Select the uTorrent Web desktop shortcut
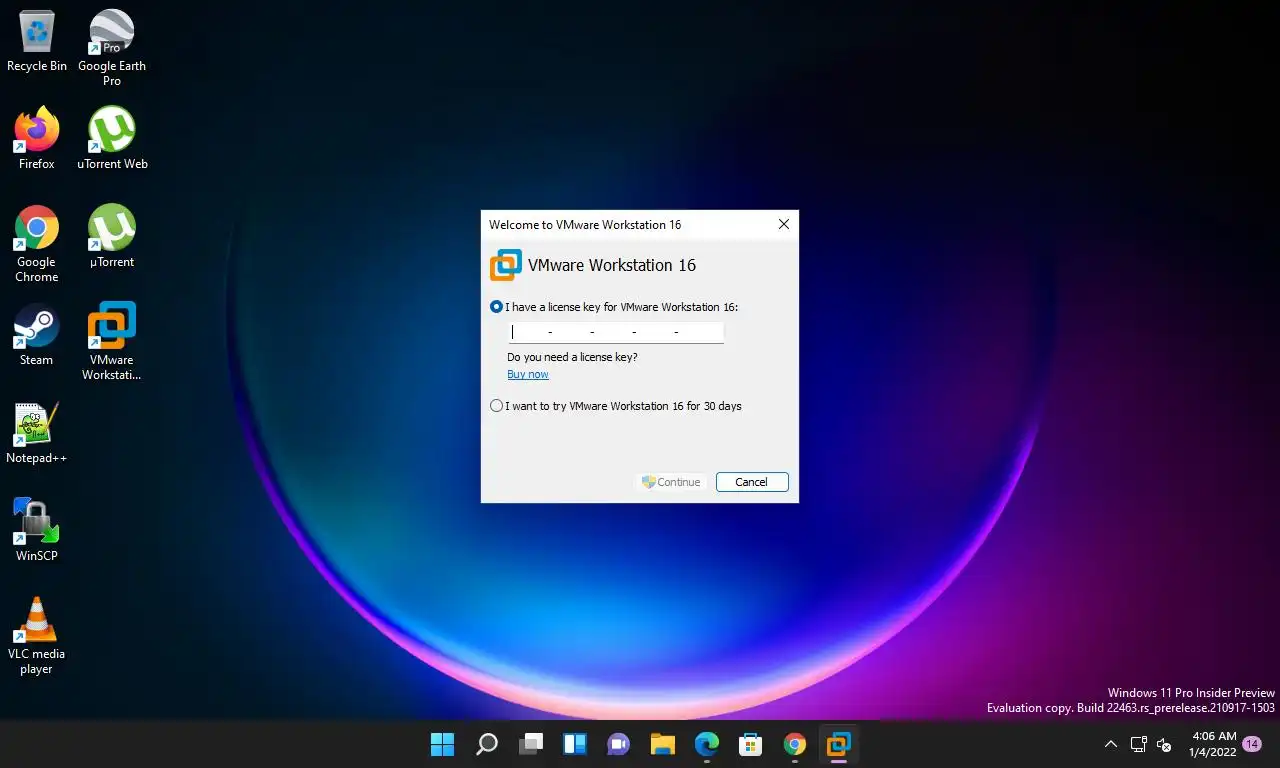The width and height of the screenshot is (1280, 768). (x=112, y=138)
